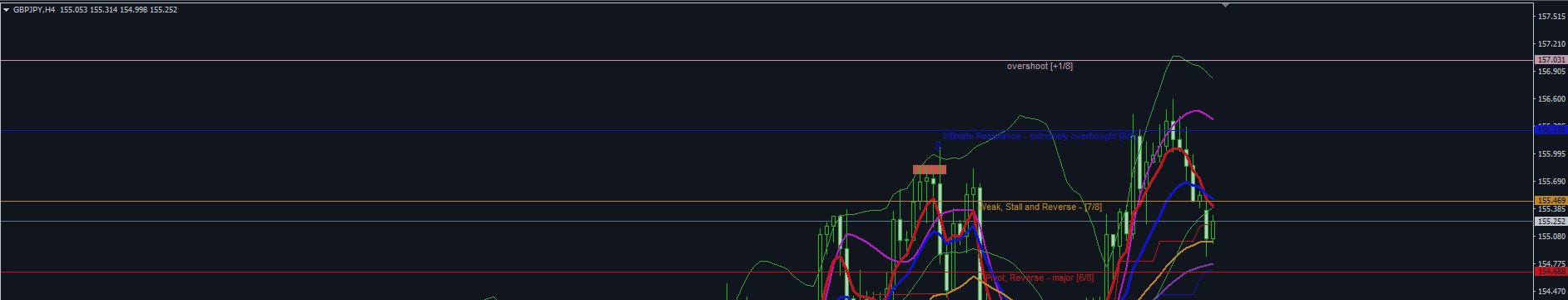
Task: Click the 156.600 value on price scale
Action: point(1552,99)
